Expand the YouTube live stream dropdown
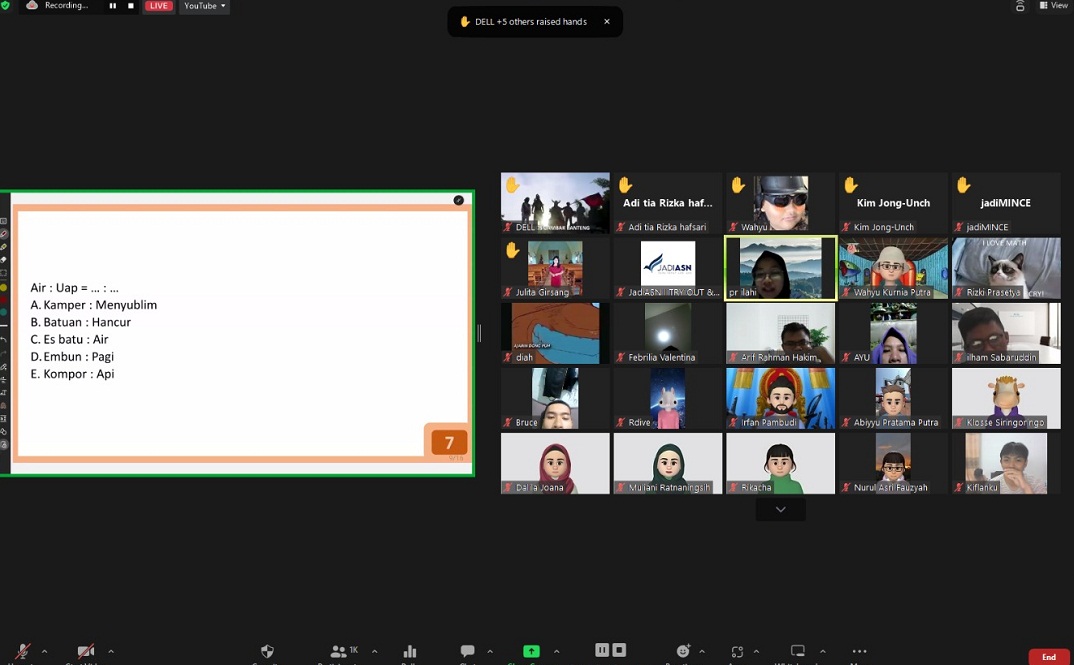This screenshot has width=1074, height=665. [204, 6]
